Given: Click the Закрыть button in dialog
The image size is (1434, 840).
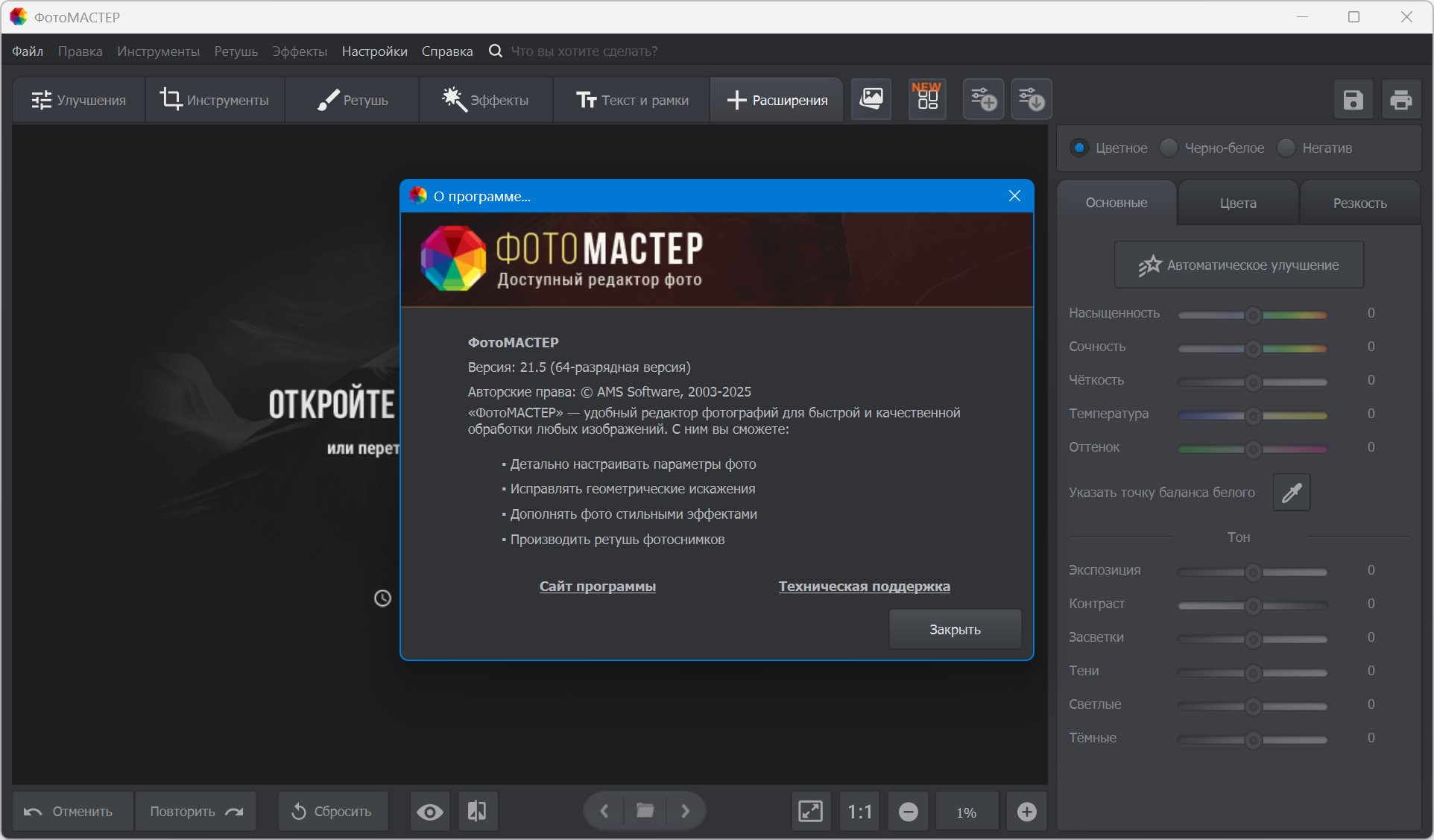Looking at the screenshot, I should tap(955, 629).
